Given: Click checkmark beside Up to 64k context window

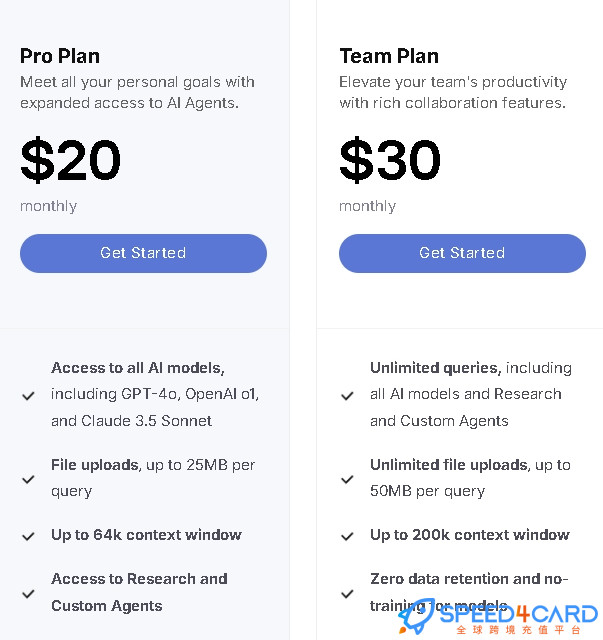Looking at the screenshot, I should point(28,536).
